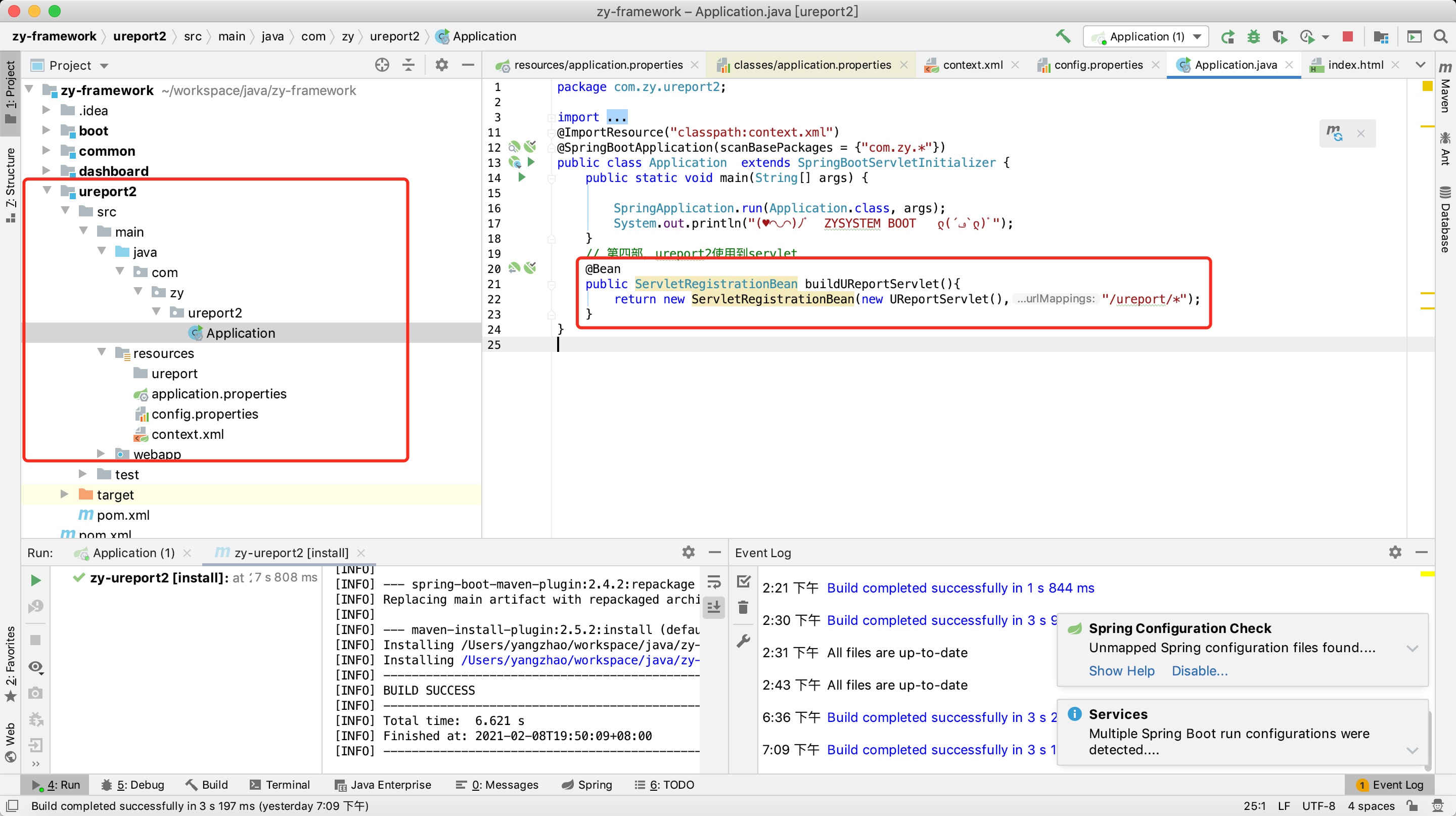Click the Disable... link in Spring notification

point(1199,671)
